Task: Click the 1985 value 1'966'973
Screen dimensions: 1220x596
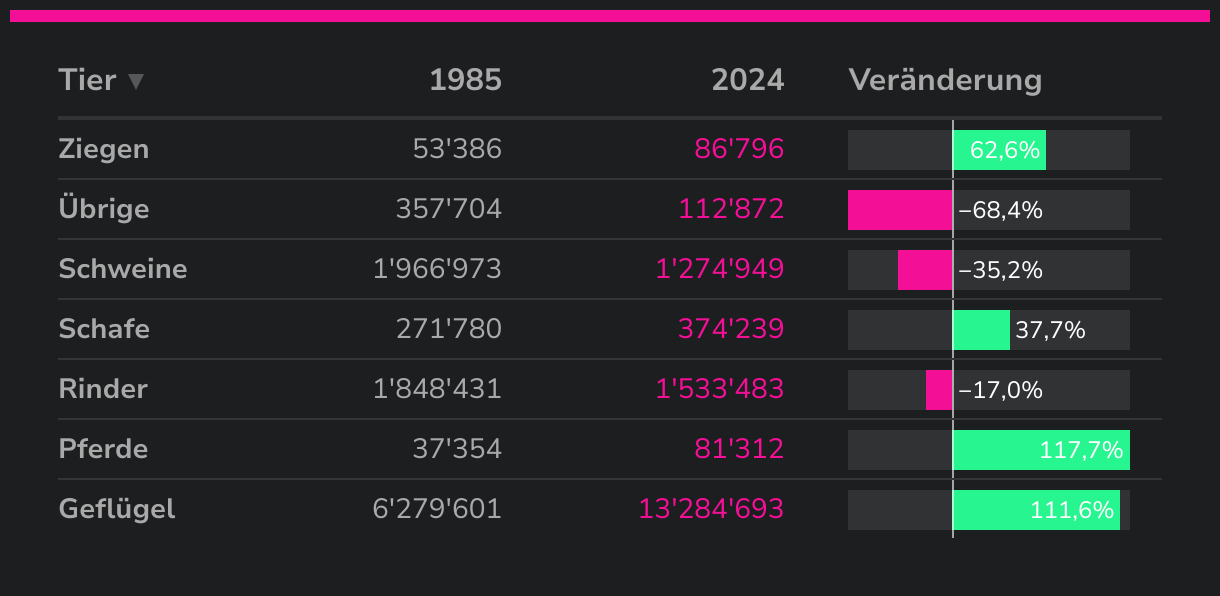Action: (437, 269)
